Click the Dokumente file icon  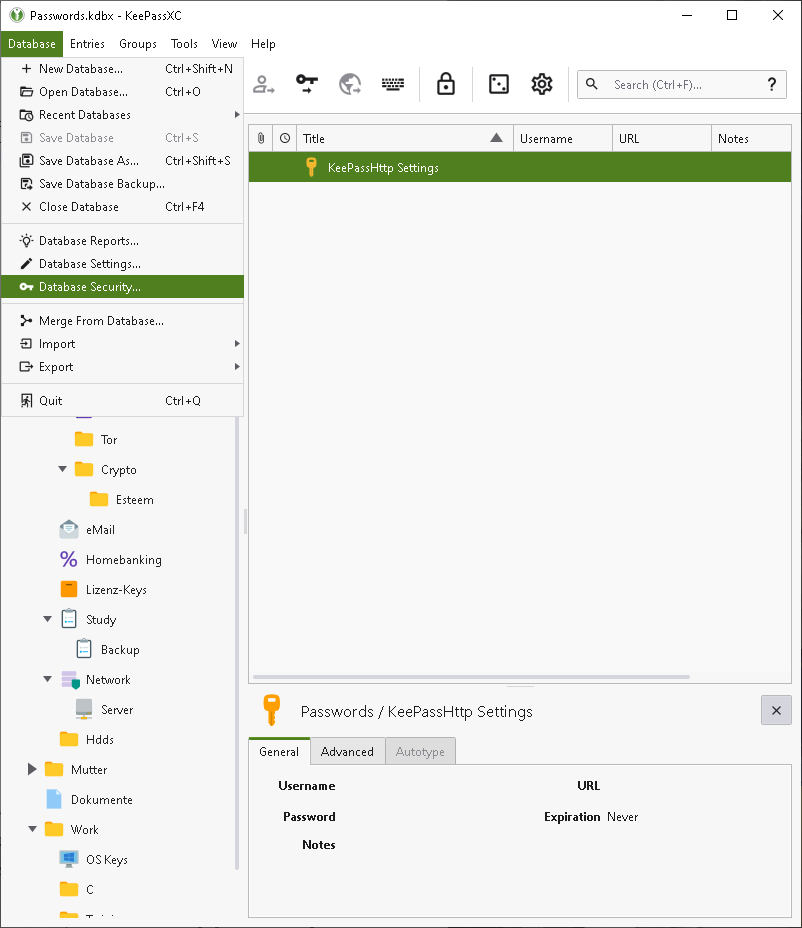click(54, 799)
